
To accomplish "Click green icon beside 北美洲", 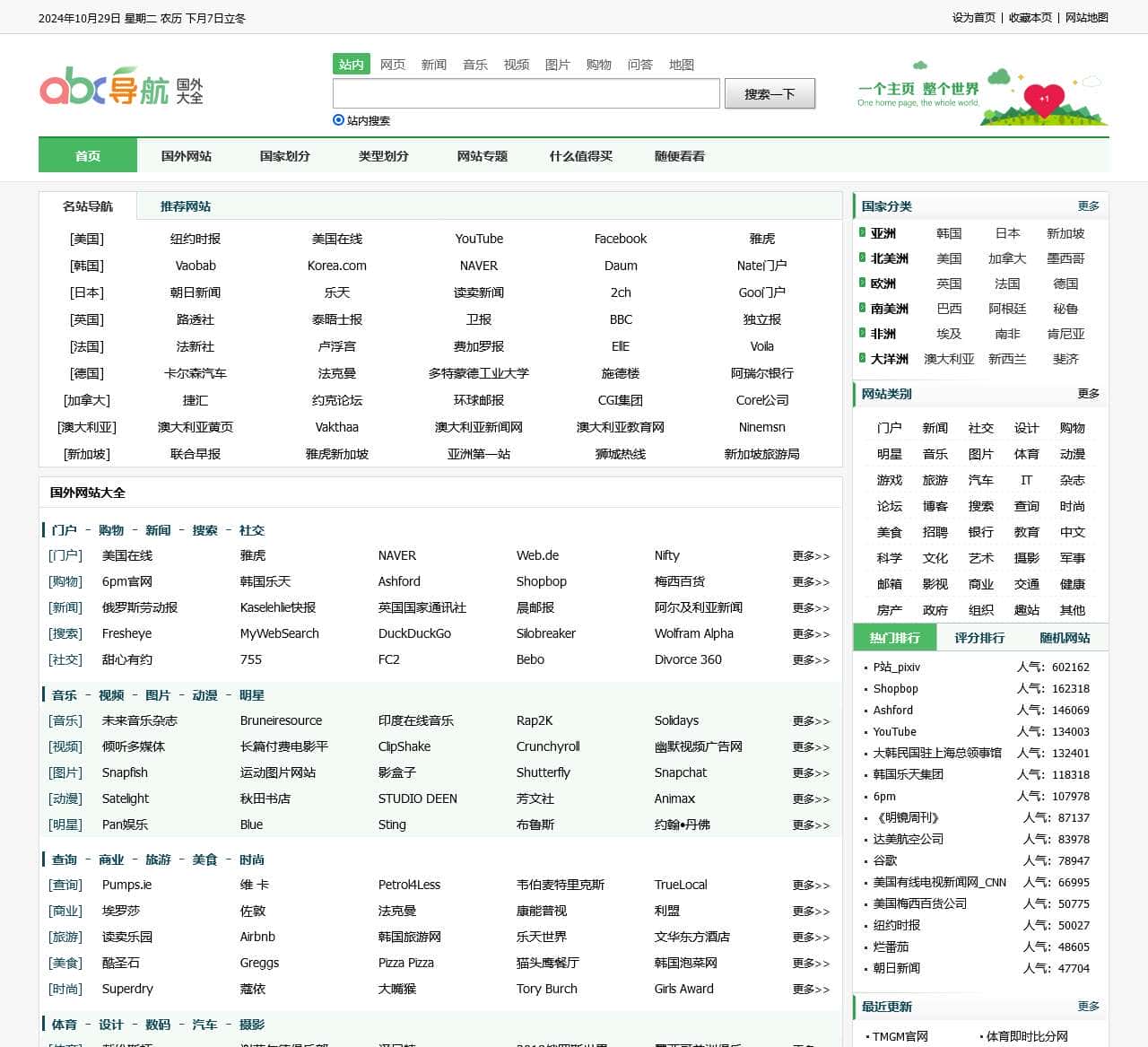I will pyautogui.click(x=863, y=257).
